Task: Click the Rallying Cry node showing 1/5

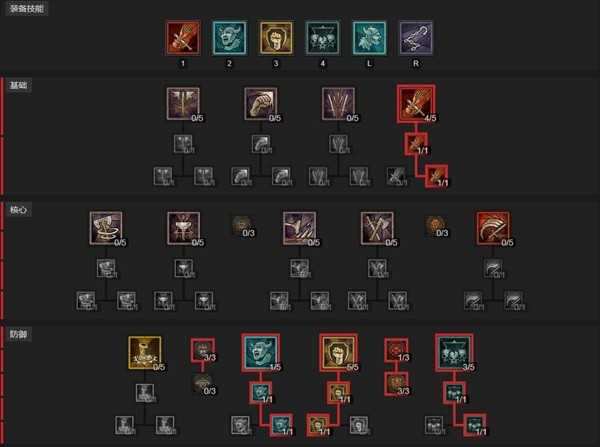Action: pos(261,352)
